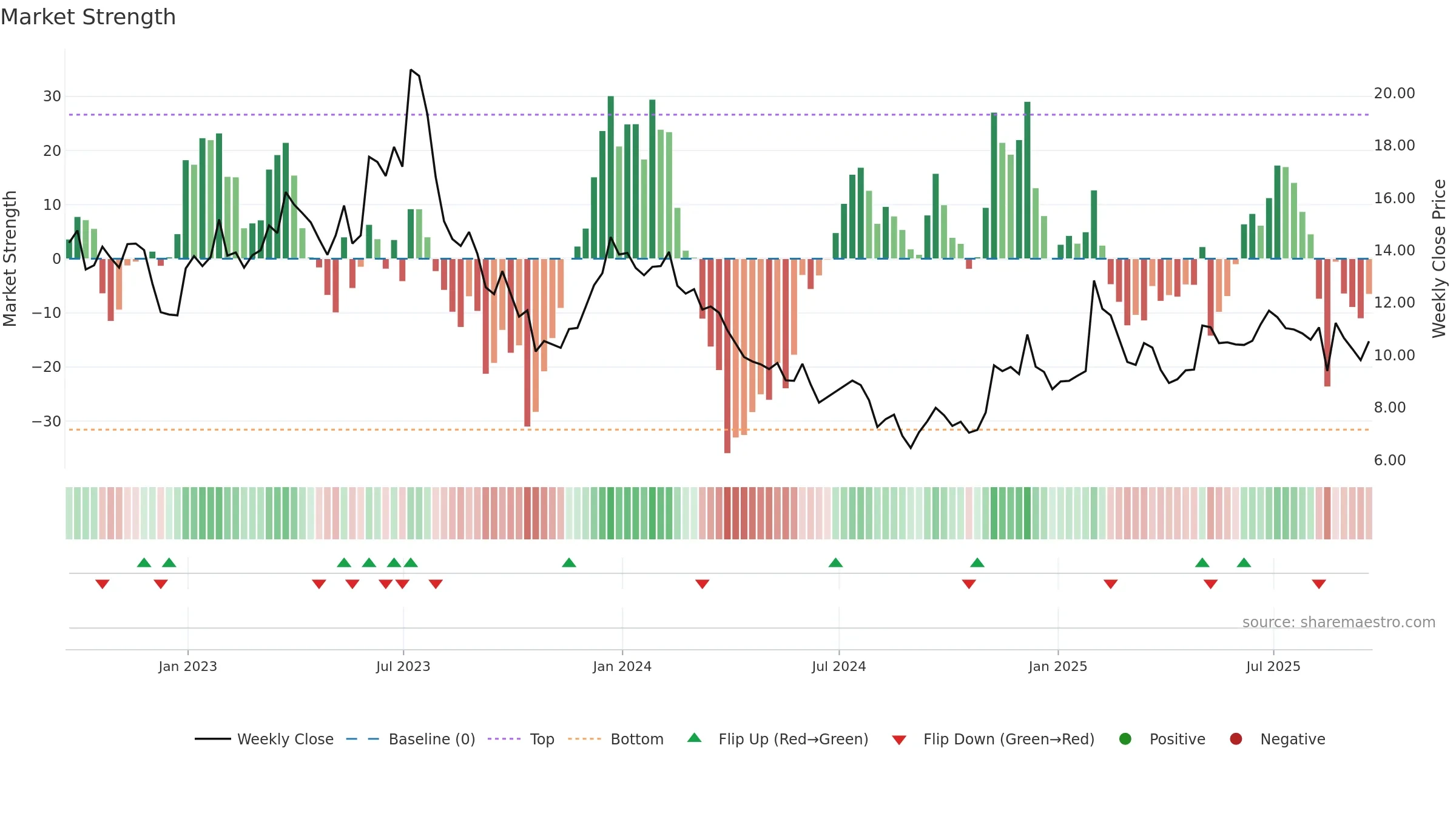Click the −10 strength axis tick
Screen dimensions: 1456x819
pos(47,313)
